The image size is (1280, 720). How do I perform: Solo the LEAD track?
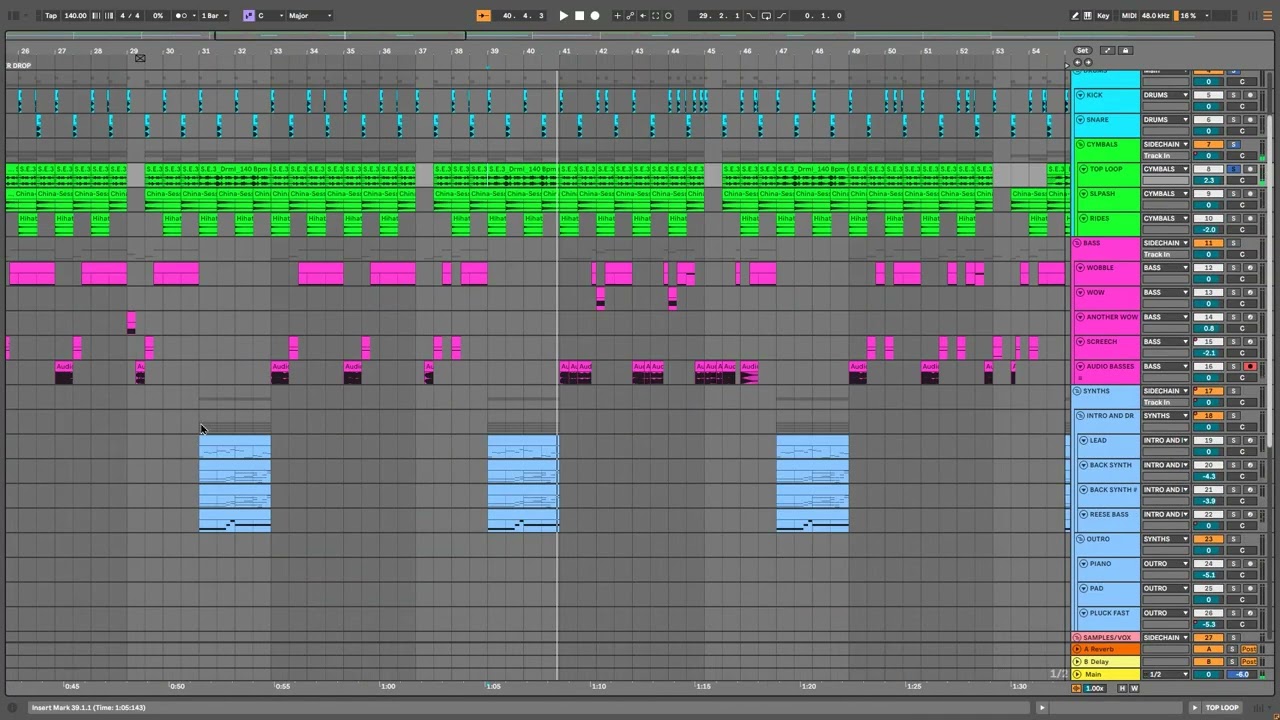pyautogui.click(x=1233, y=440)
